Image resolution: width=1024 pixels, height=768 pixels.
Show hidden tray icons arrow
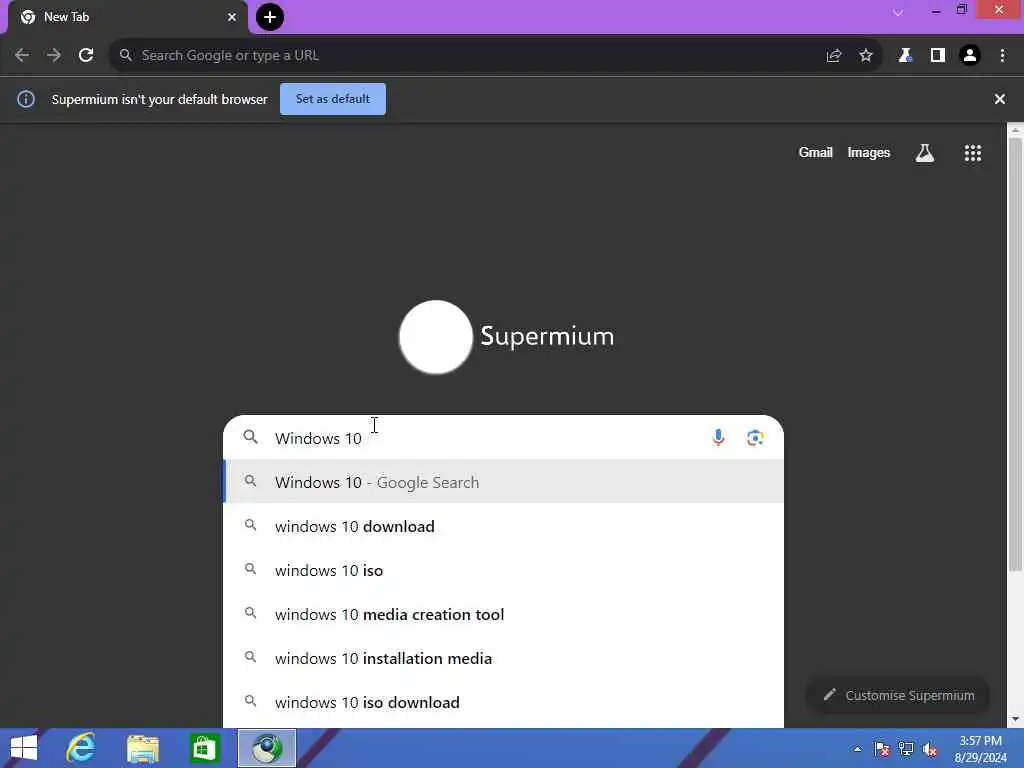tap(857, 749)
